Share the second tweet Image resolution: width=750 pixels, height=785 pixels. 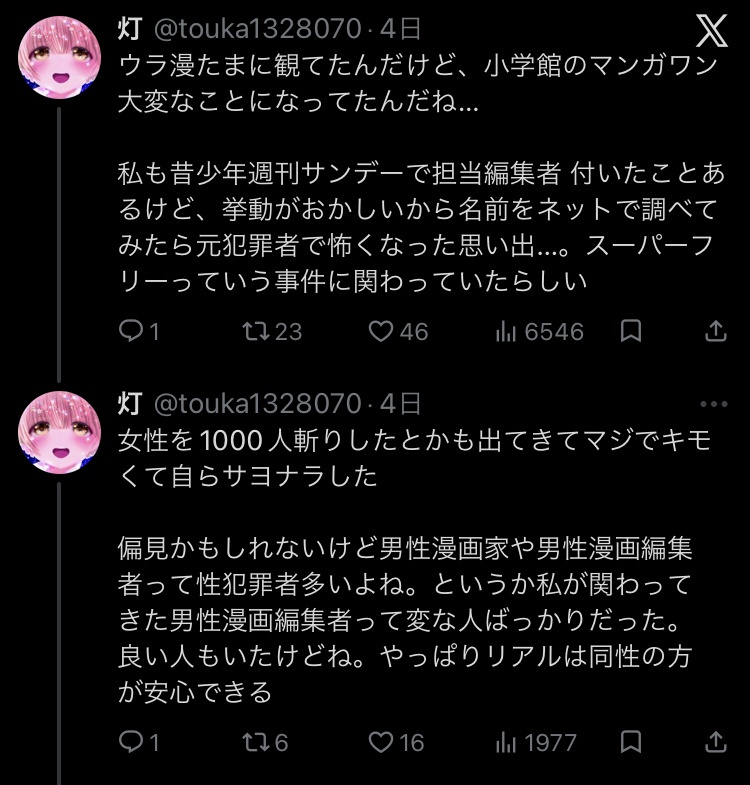point(716,742)
